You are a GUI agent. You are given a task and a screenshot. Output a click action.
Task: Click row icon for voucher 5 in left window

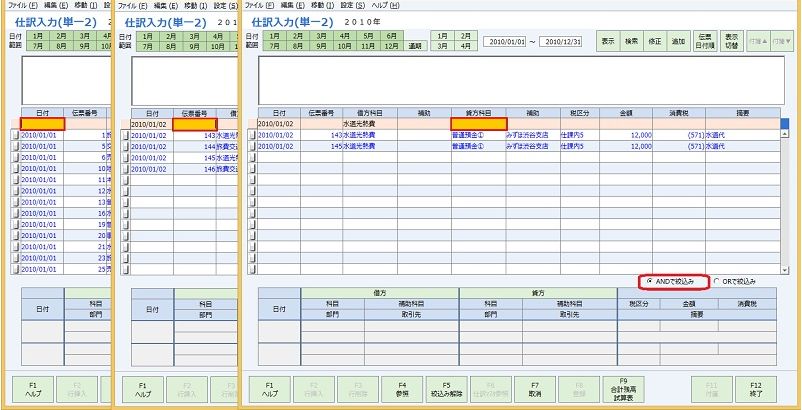(x=16, y=147)
